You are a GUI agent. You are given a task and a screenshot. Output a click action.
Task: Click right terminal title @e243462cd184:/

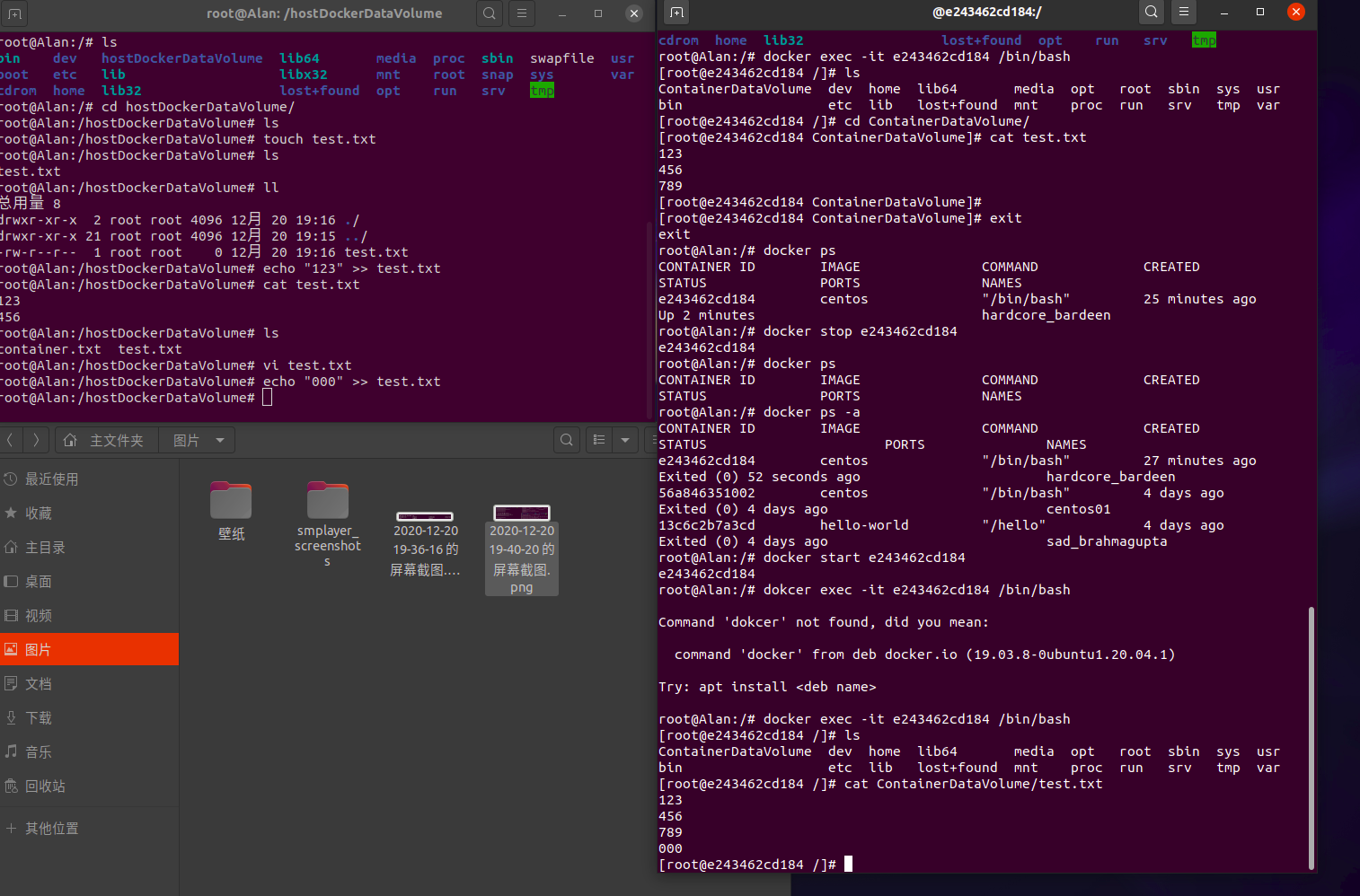pos(987,13)
